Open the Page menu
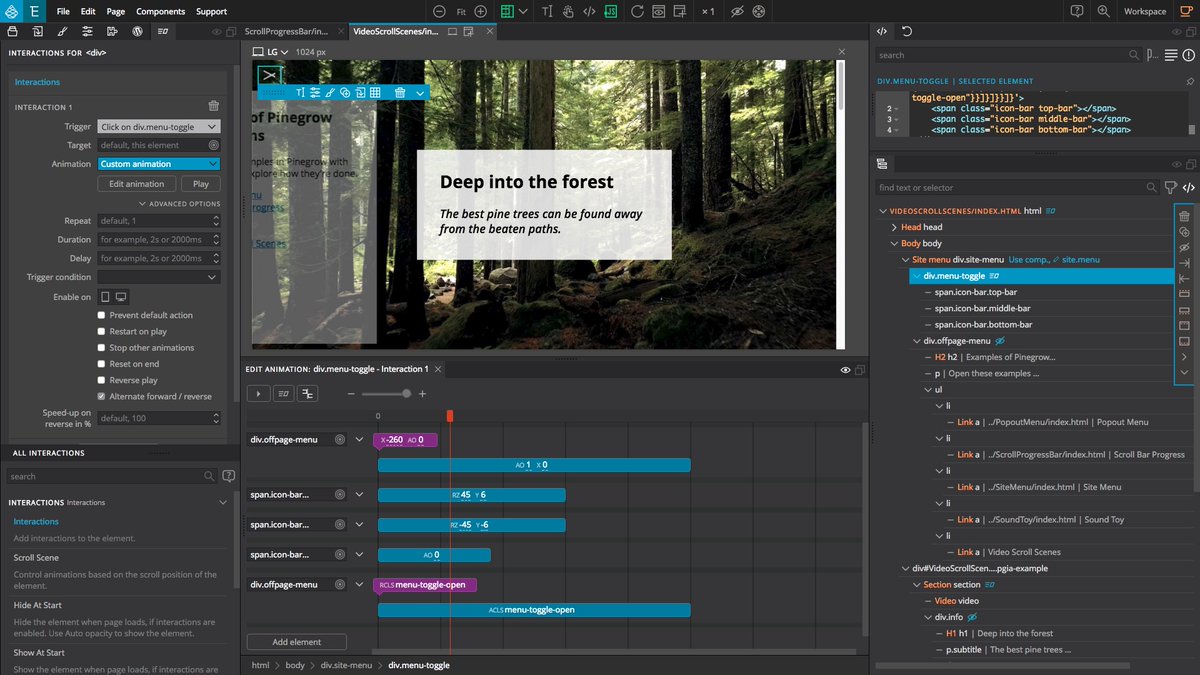This screenshot has width=1200, height=675. [x=116, y=11]
